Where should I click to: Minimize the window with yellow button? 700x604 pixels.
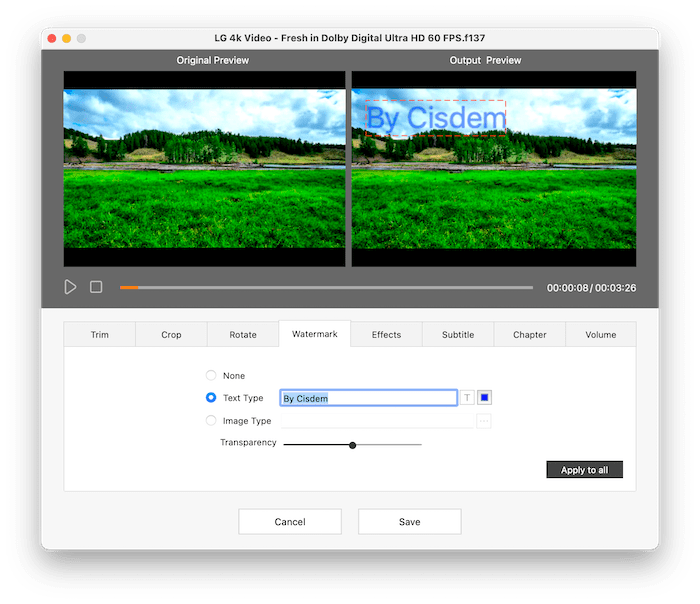[x=67, y=38]
